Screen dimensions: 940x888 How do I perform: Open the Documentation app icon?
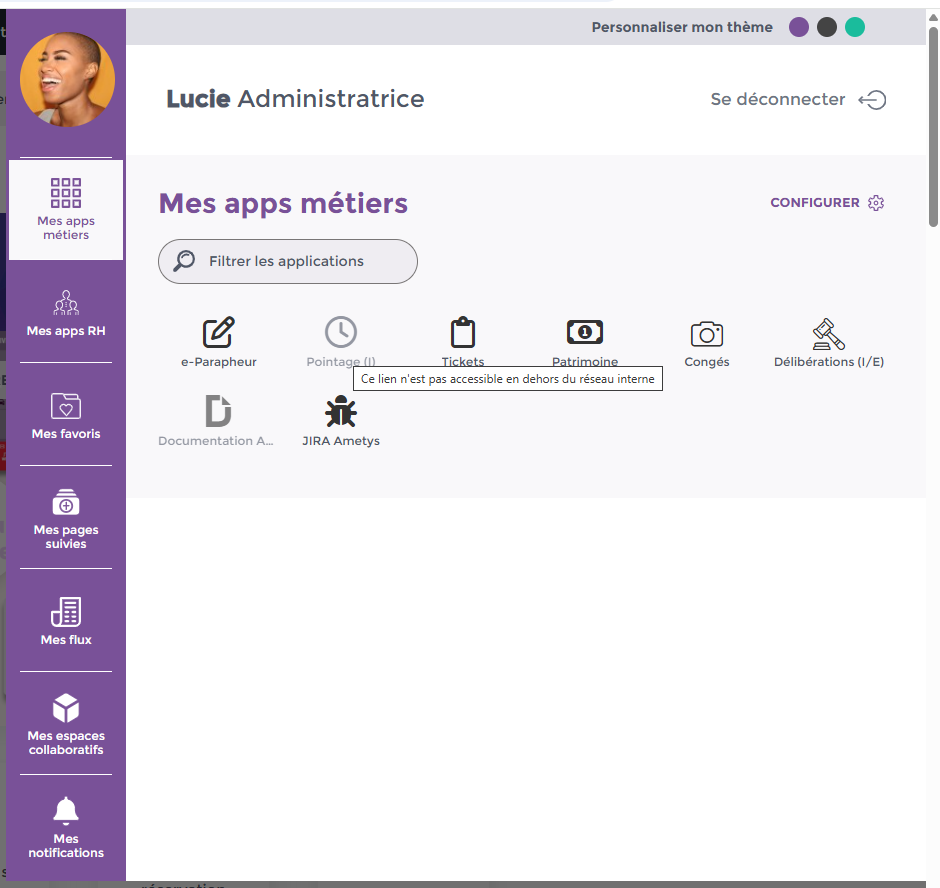tap(218, 411)
